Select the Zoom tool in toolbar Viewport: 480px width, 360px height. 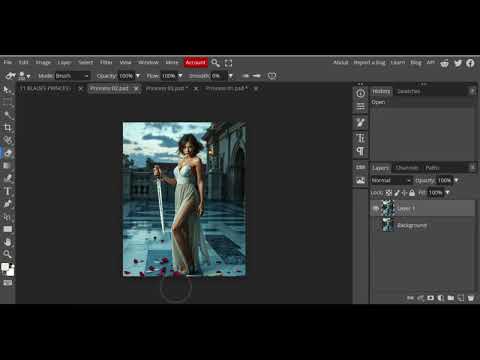tap(7, 254)
